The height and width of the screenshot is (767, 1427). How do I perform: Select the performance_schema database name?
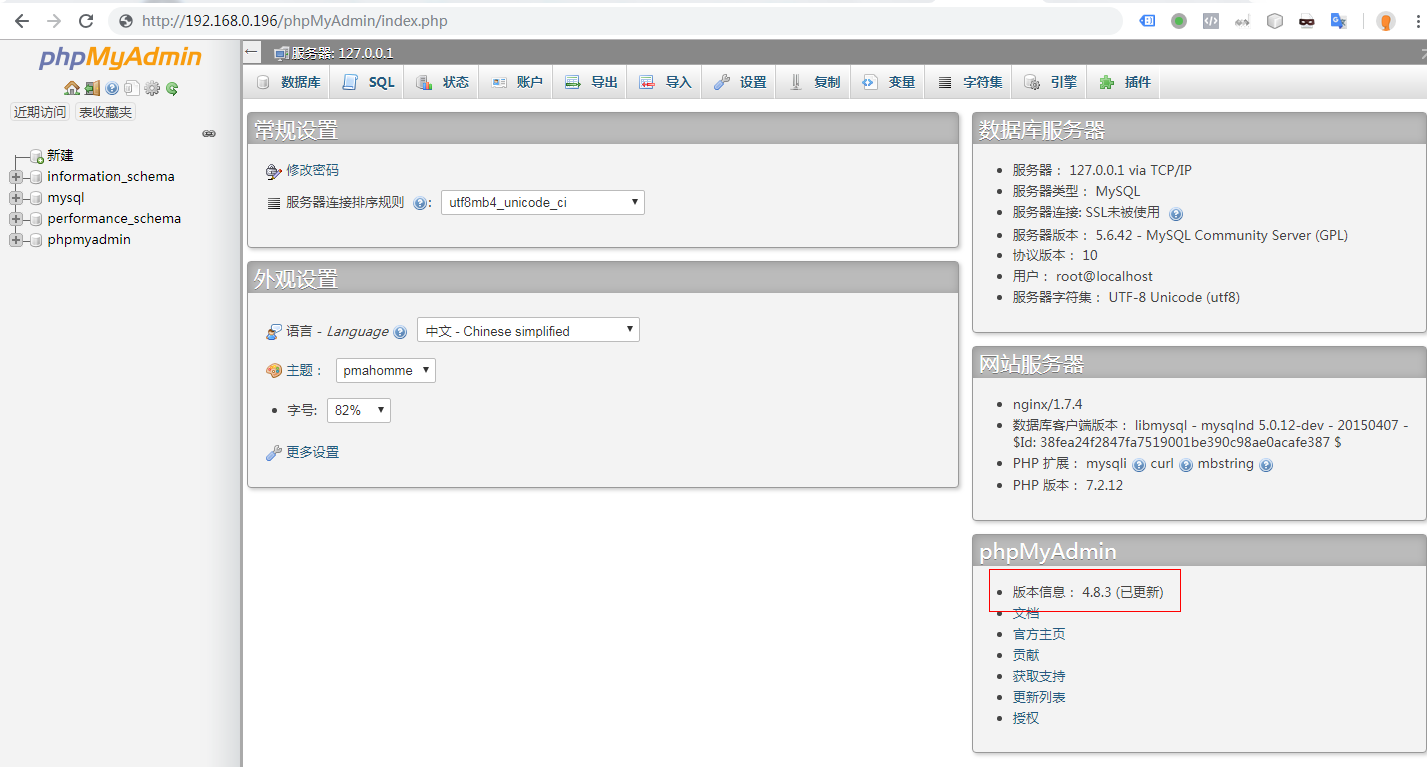point(114,219)
